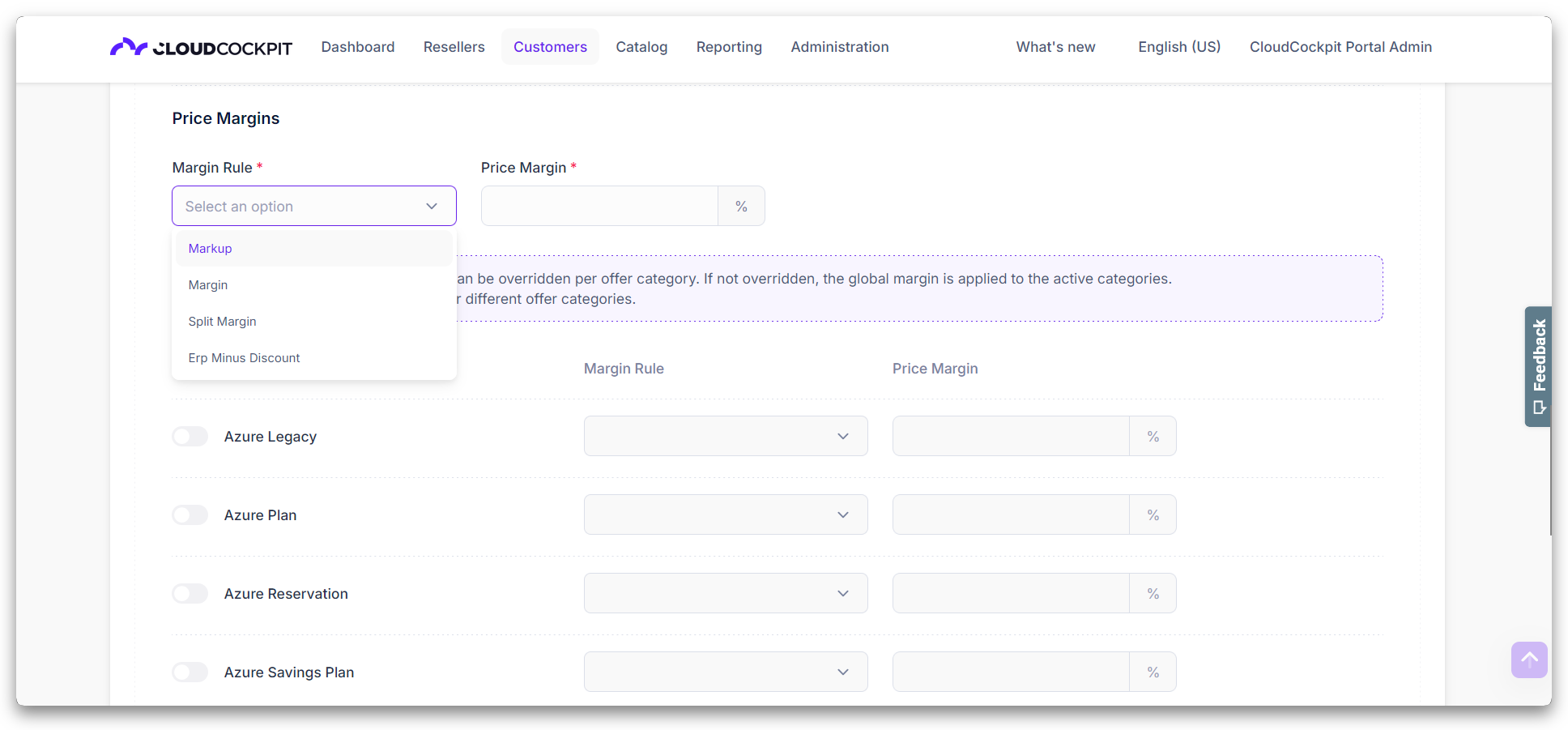Click the global Price Margin input field
The image size is (1568, 730).
[x=599, y=207]
